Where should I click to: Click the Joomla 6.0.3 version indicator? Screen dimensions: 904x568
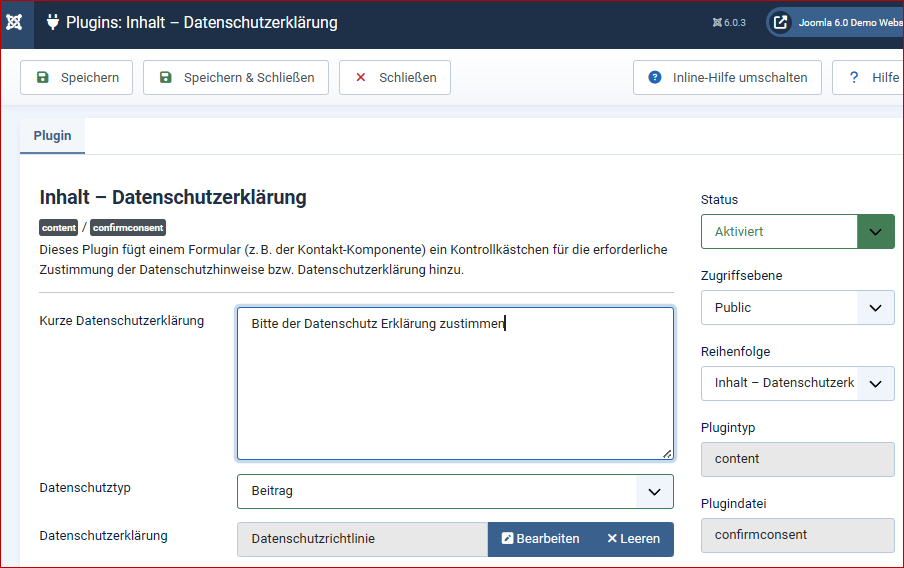tap(729, 23)
